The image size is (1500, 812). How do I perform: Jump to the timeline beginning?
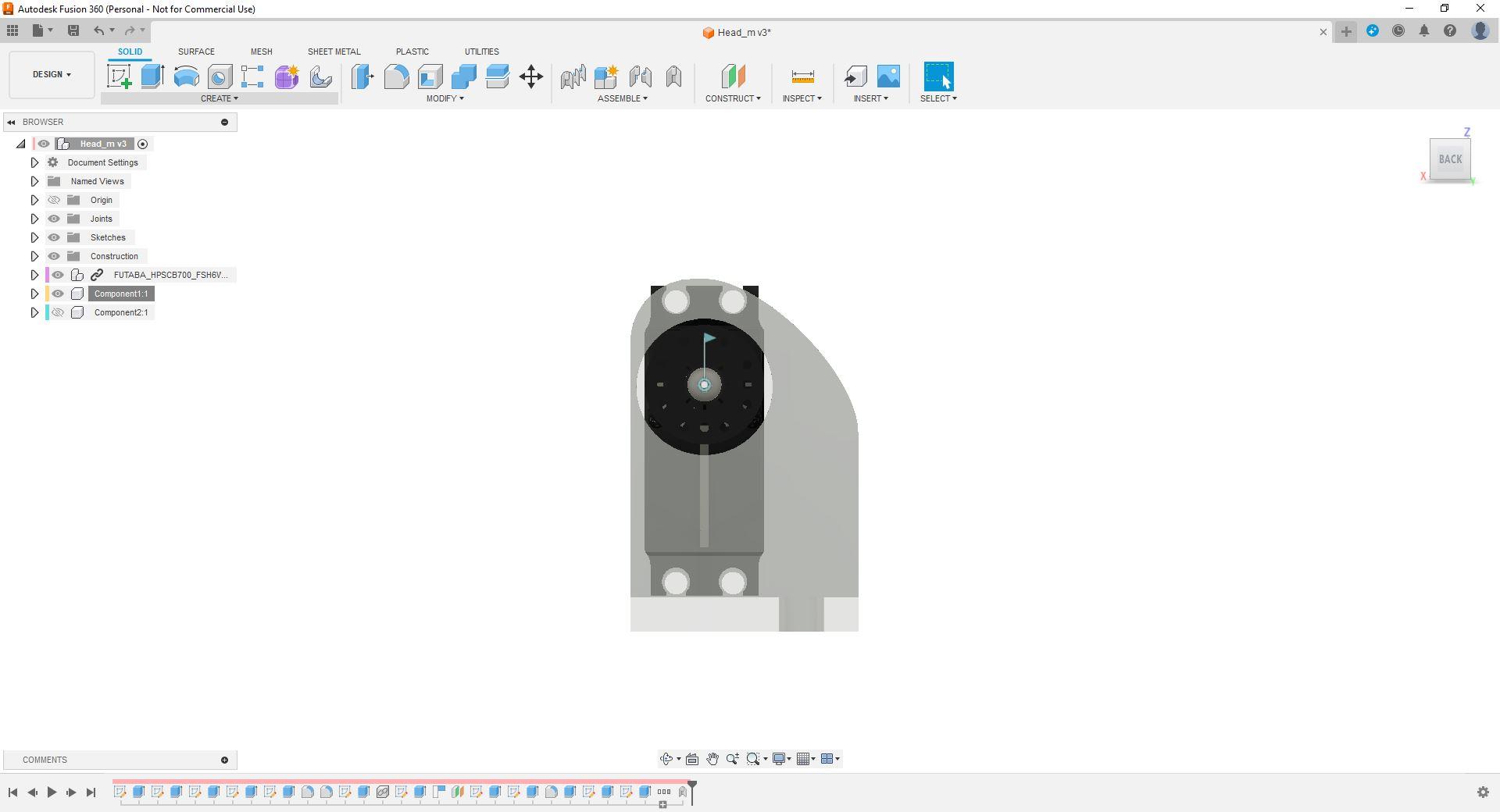12,792
